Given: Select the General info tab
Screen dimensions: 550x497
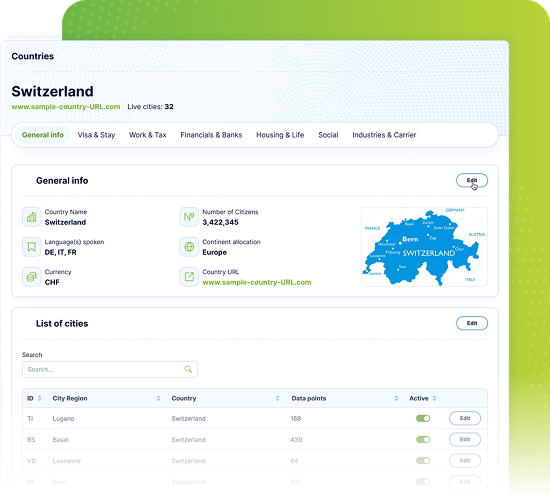Looking at the screenshot, I should coord(43,135).
